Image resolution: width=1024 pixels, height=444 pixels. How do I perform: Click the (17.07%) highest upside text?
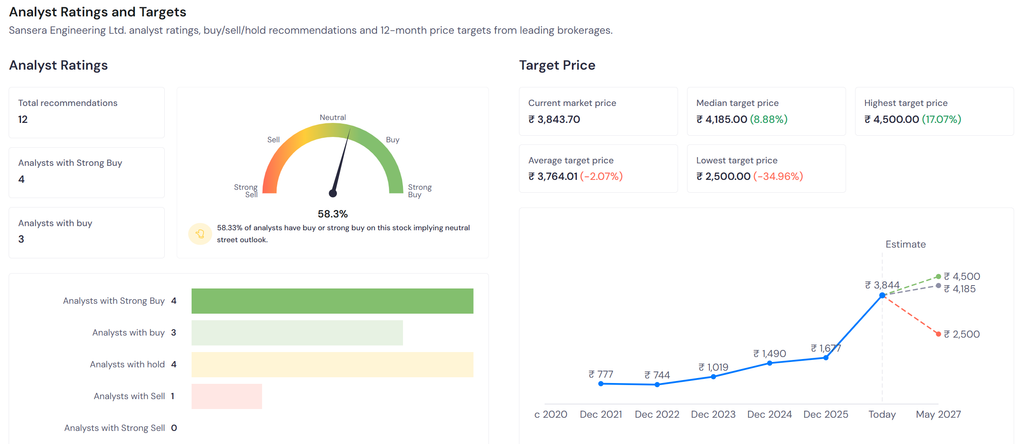pos(942,119)
